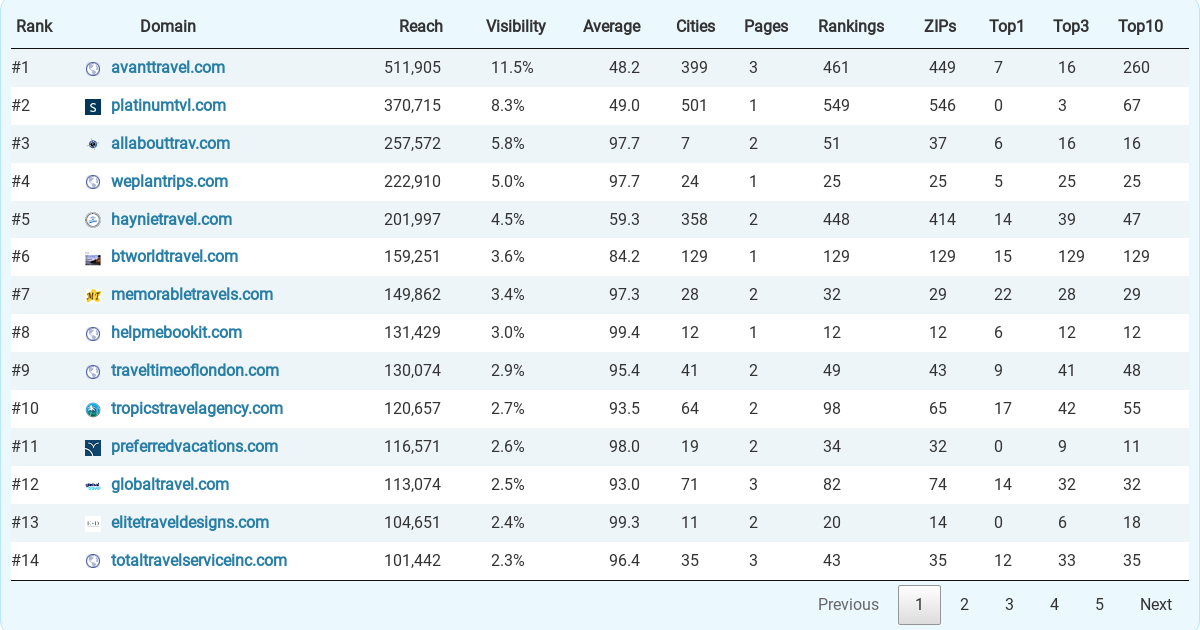
Task: Open the weplantrips.com domain link
Action: [x=170, y=181]
